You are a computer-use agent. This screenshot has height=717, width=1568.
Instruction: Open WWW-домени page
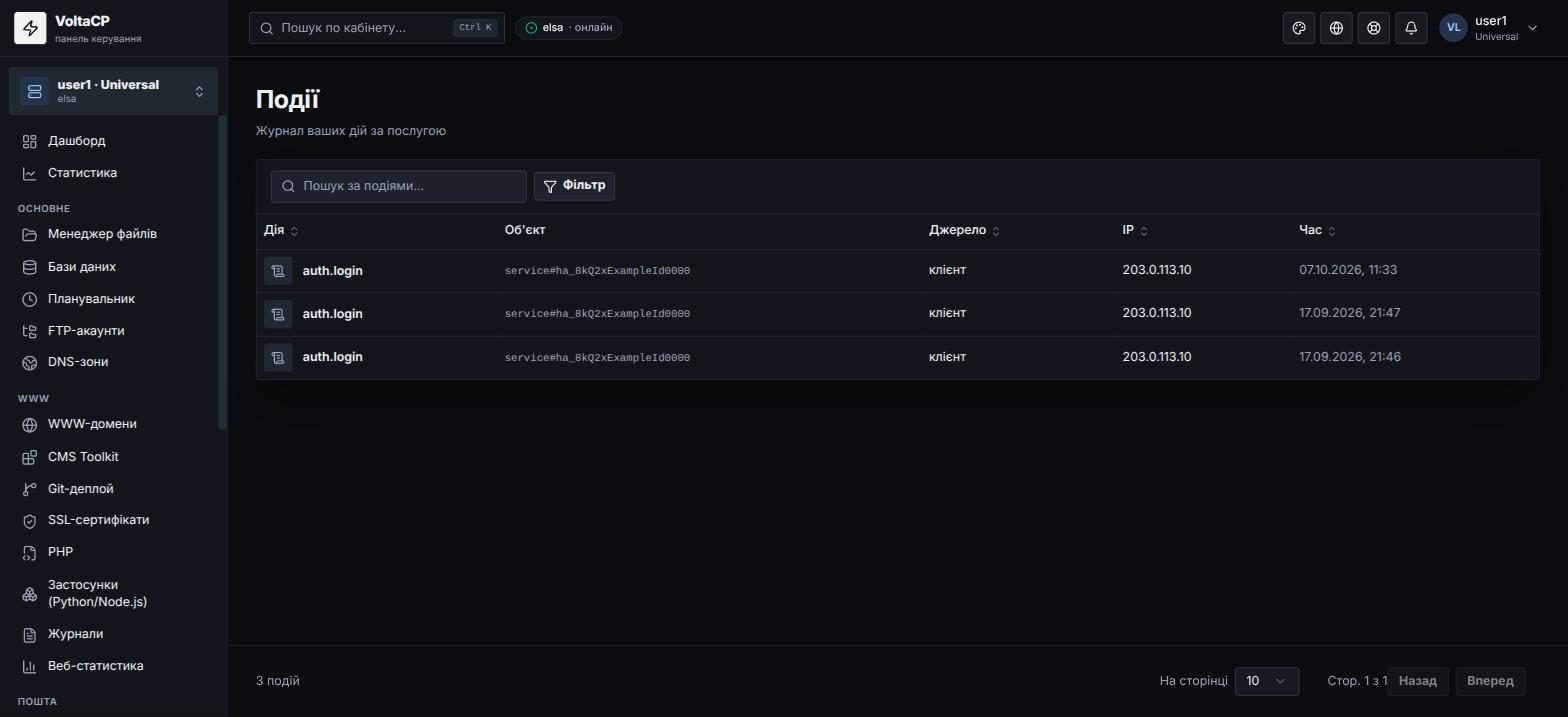point(113,424)
